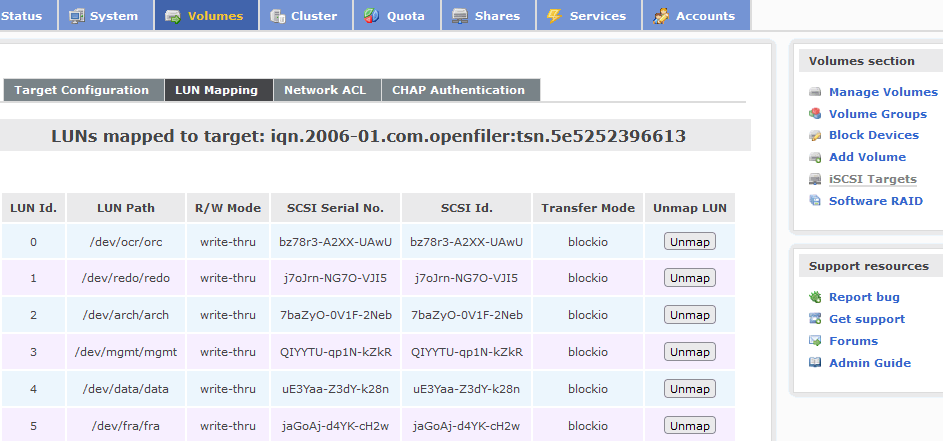Click the Report bug icon
Viewport: 943px width, 441px height.
click(816, 297)
